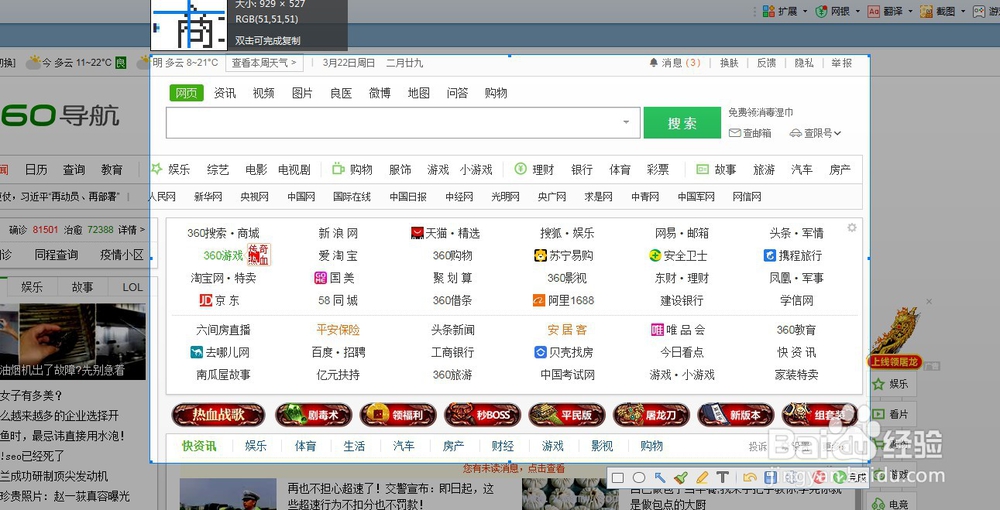Screen dimensions: 1000x510
Task: Open the 人民网 news site link
Action: click(162, 197)
